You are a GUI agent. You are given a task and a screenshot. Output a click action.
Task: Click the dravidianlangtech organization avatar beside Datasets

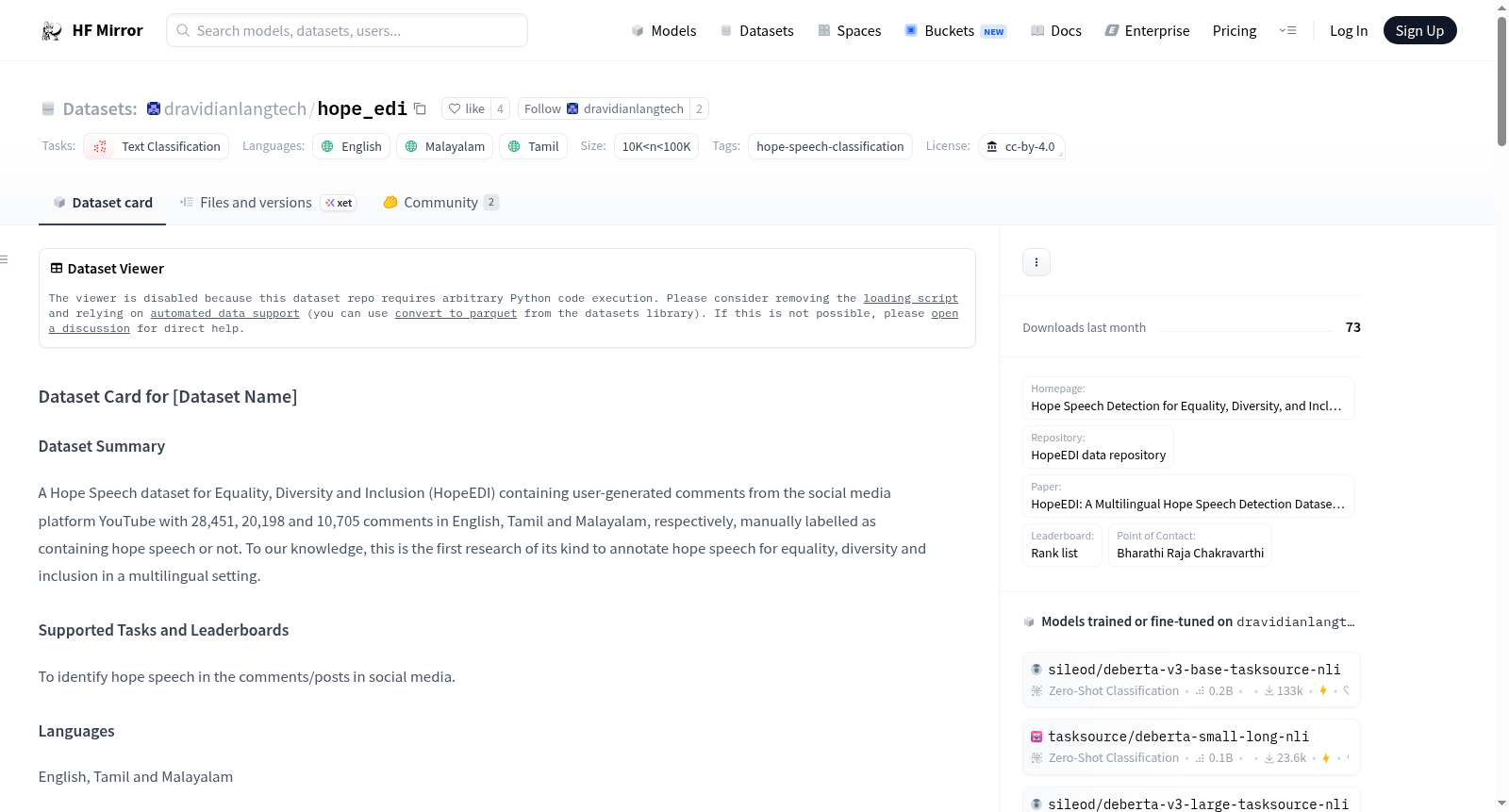(154, 108)
